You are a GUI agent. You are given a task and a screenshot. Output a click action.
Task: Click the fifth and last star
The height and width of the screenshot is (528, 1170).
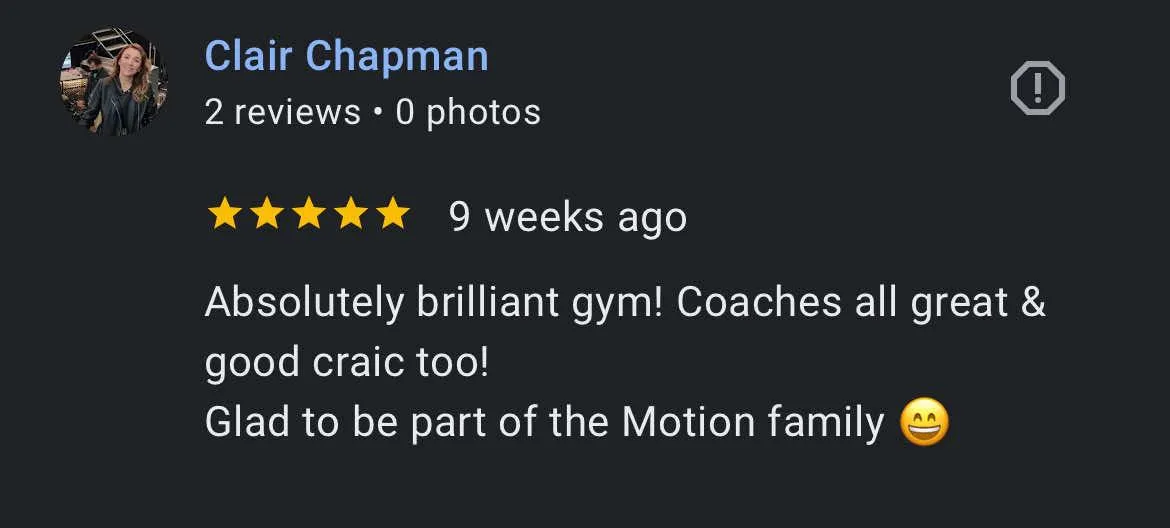pos(393,214)
